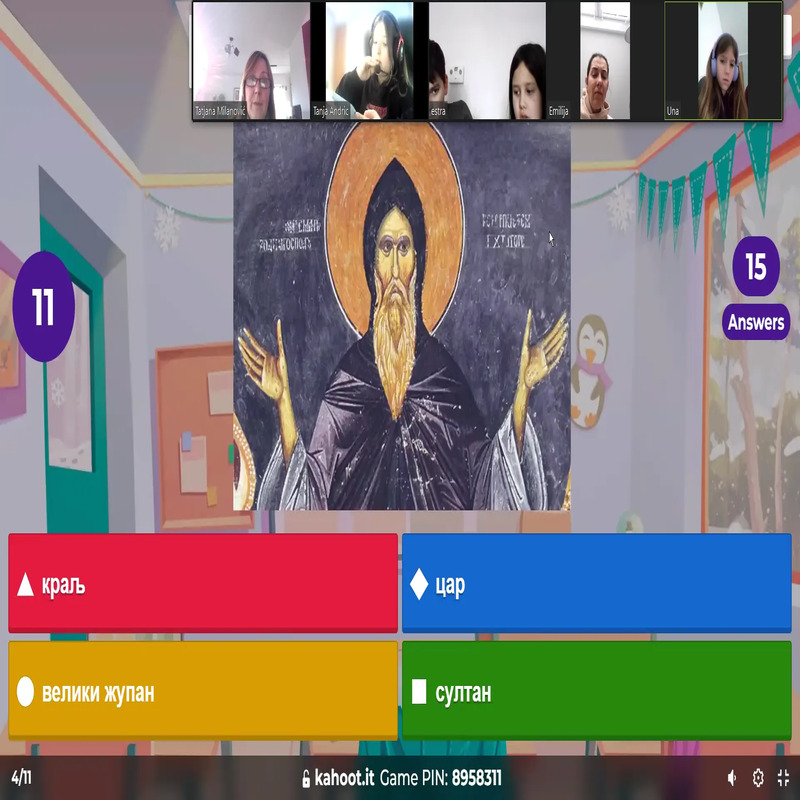Select the red answer краљ
The height and width of the screenshot is (800, 800).
tap(203, 583)
